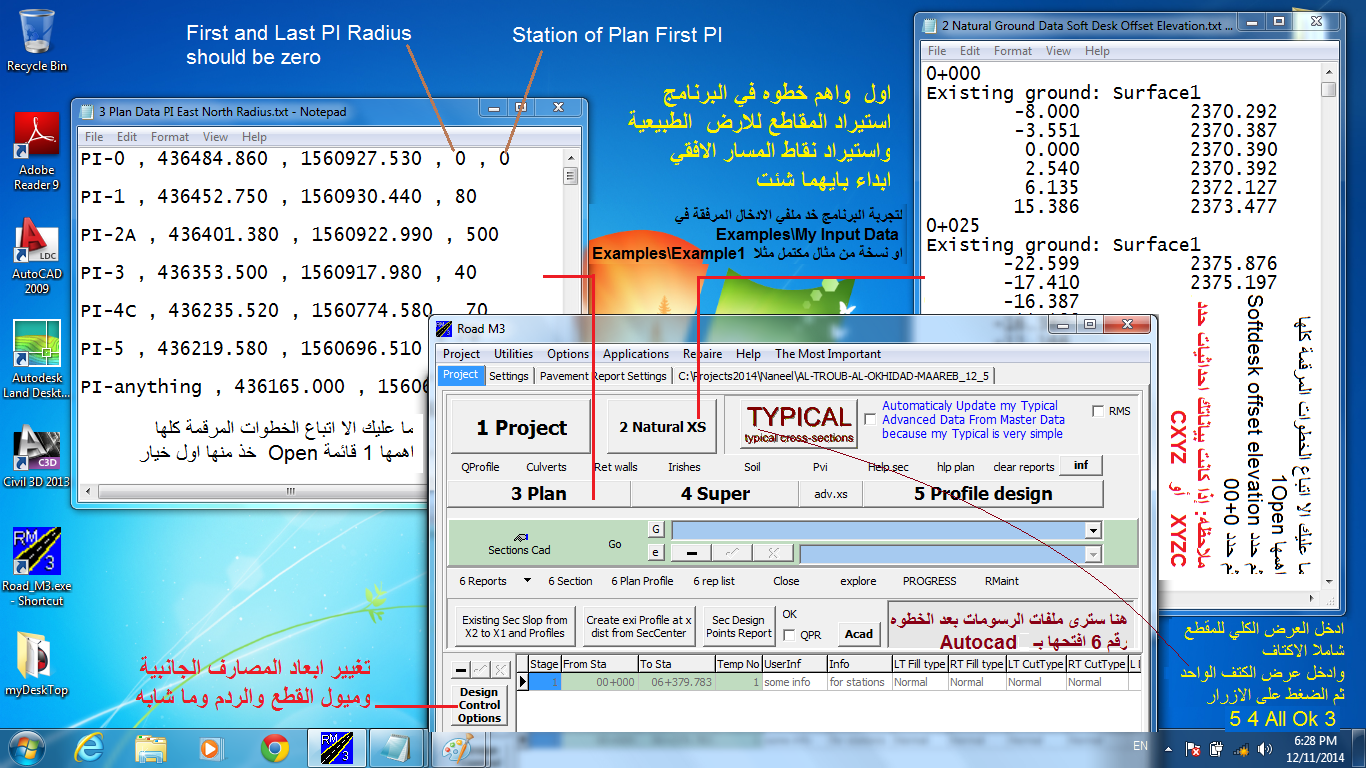Click the 2 Natural XS button
This screenshot has width=1366, height=768.
click(x=662, y=427)
